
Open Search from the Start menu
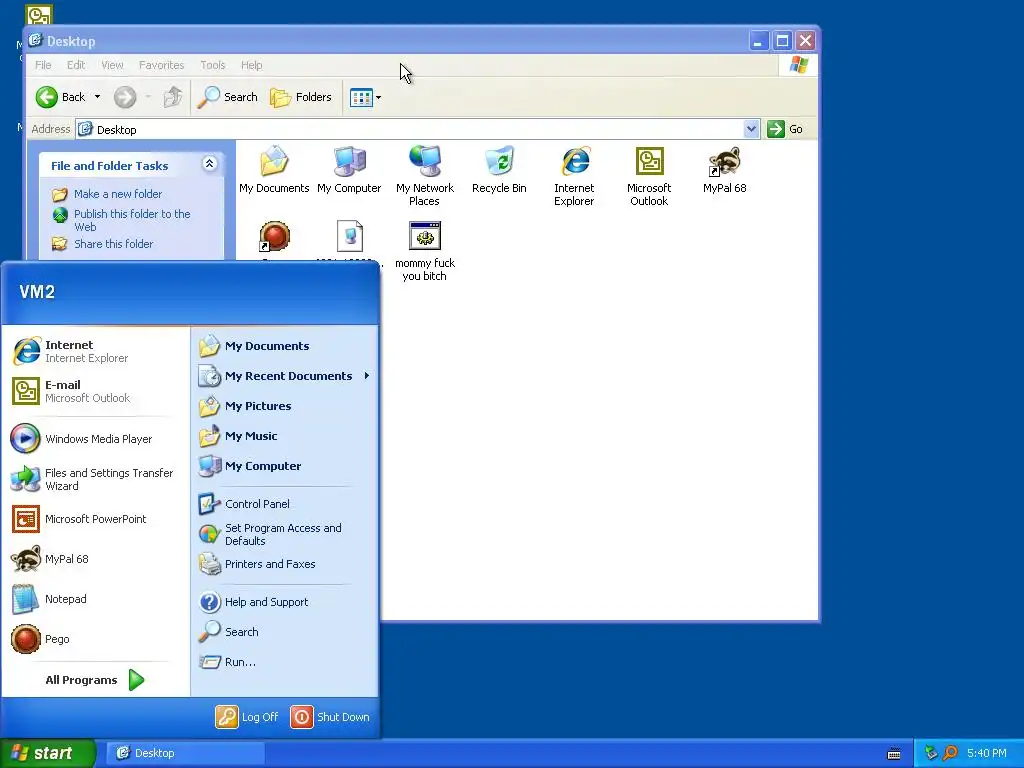(x=285, y=632)
